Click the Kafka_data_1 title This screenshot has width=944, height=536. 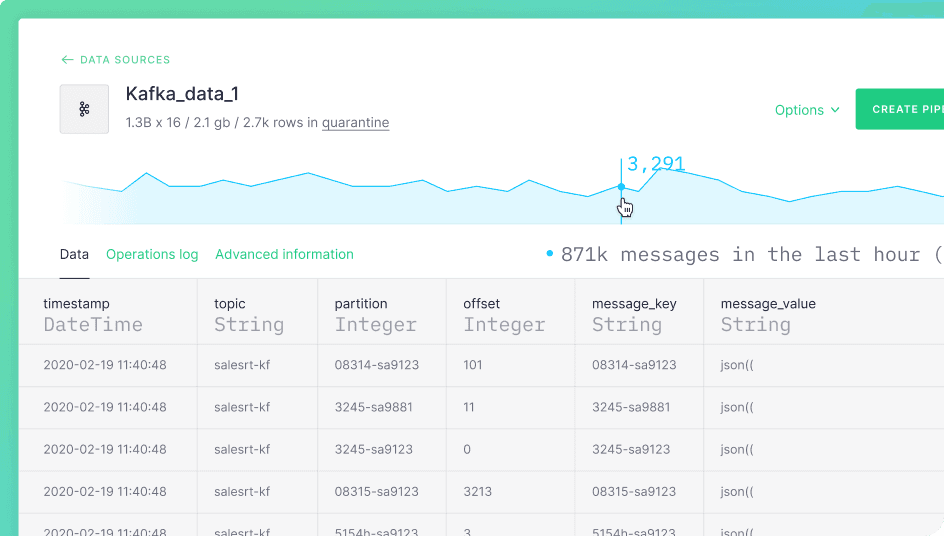pyautogui.click(x=182, y=94)
